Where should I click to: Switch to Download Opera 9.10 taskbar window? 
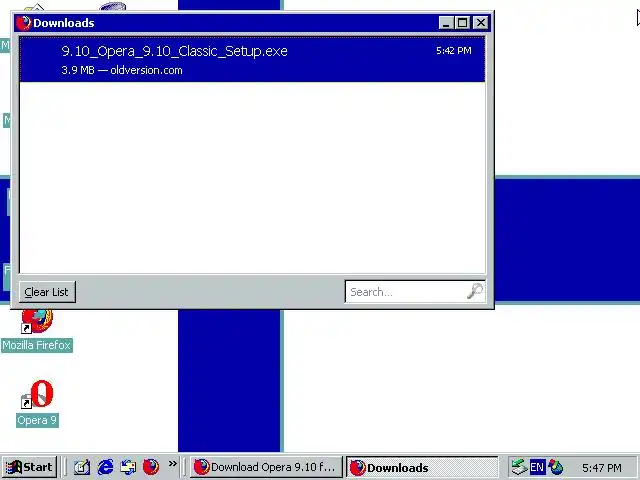[x=266, y=467]
